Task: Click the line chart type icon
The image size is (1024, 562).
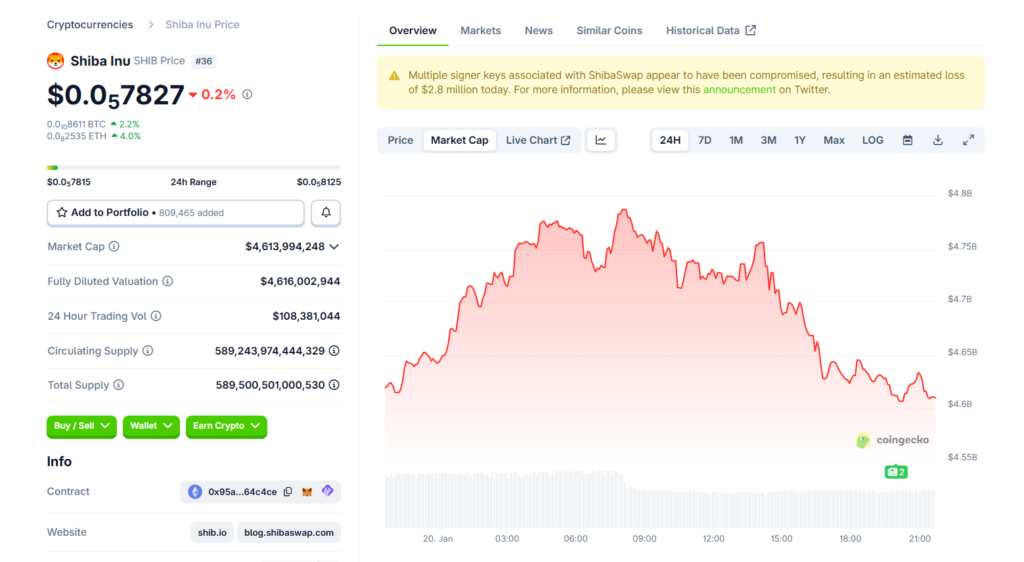Action: click(601, 141)
